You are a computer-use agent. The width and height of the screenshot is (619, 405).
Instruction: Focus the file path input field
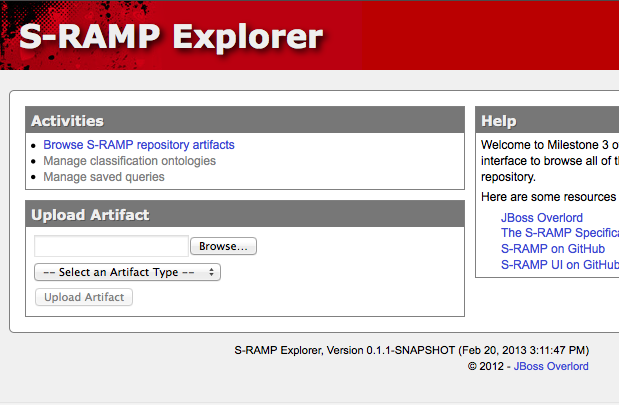click(x=111, y=246)
